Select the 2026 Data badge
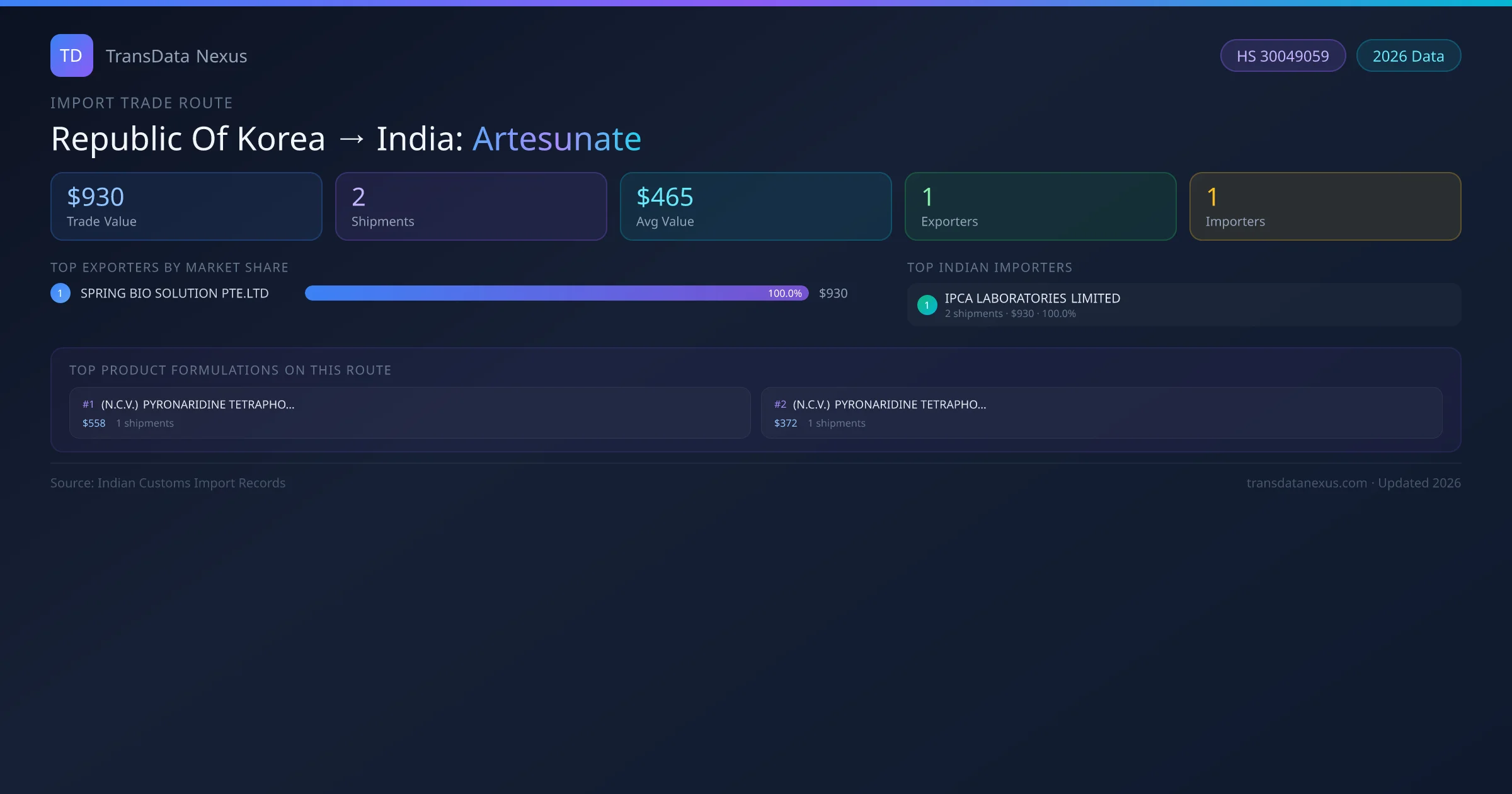The image size is (1512, 794). point(1408,55)
